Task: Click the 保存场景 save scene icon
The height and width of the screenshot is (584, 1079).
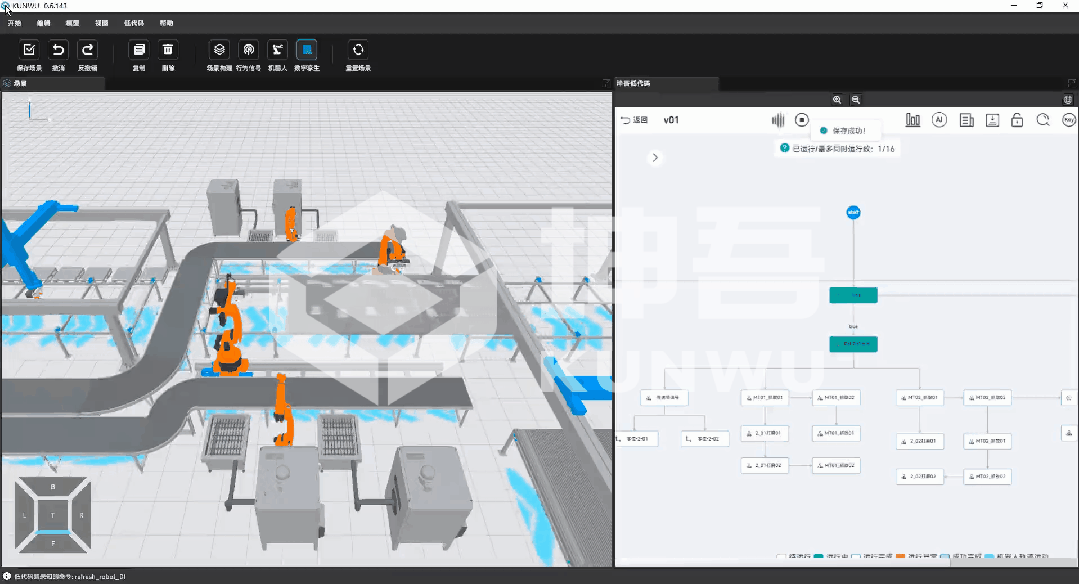Action: tap(29, 50)
